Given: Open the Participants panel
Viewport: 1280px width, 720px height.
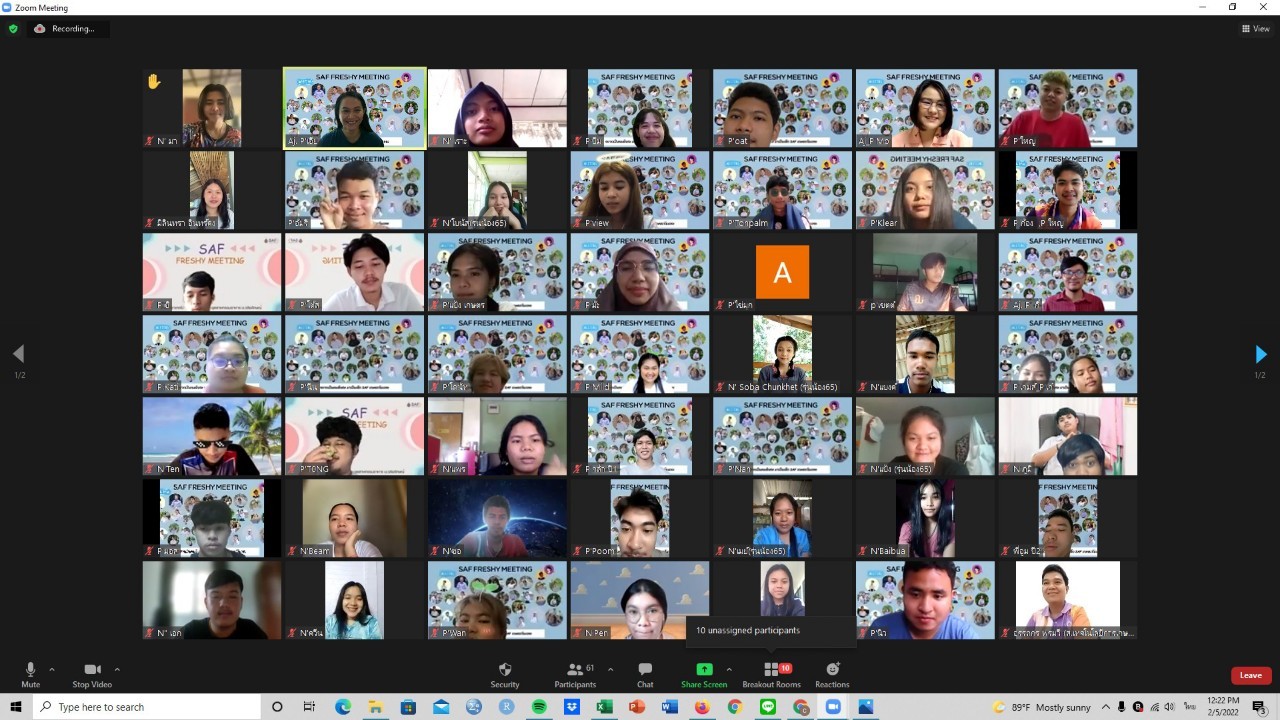Looking at the screenshot, I should [575, 675].
